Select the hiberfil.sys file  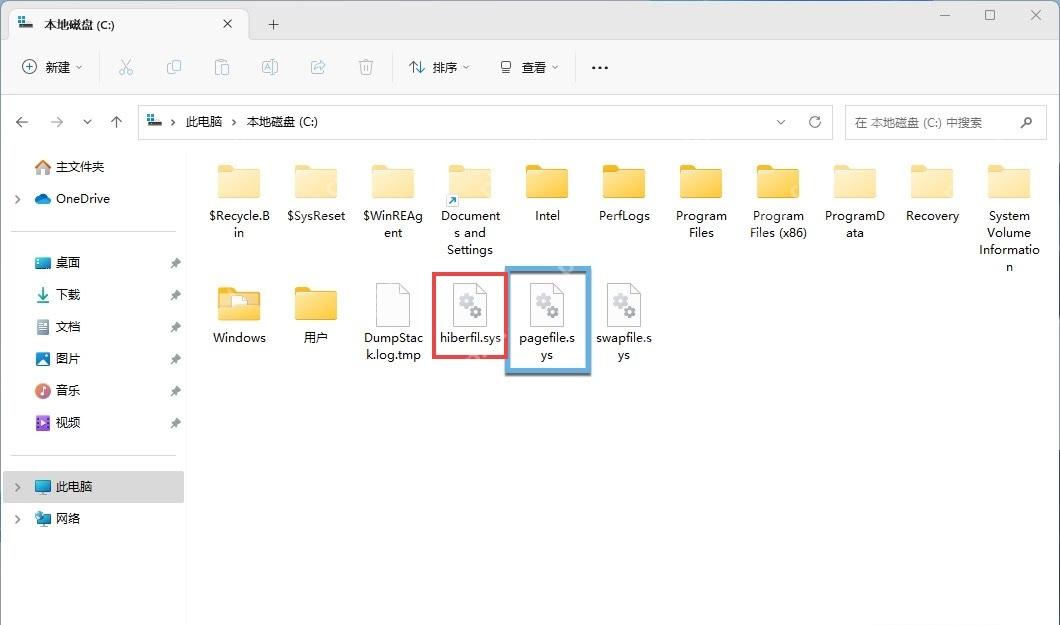click(470, 315)
